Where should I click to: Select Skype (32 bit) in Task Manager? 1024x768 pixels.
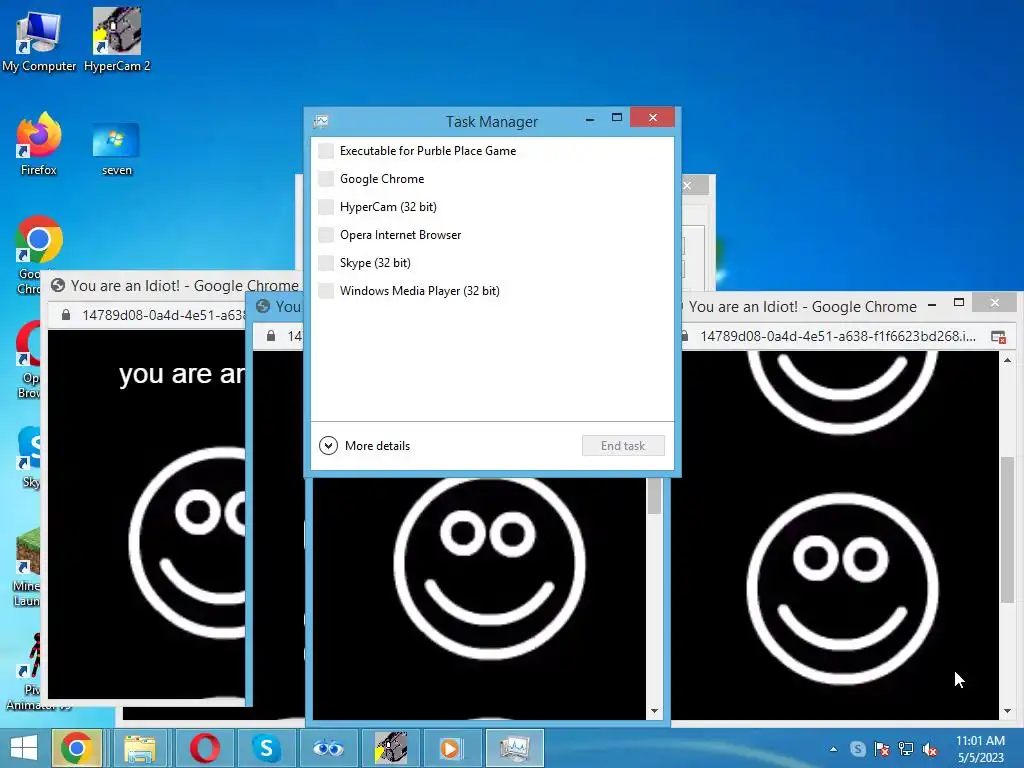(492, 263)
